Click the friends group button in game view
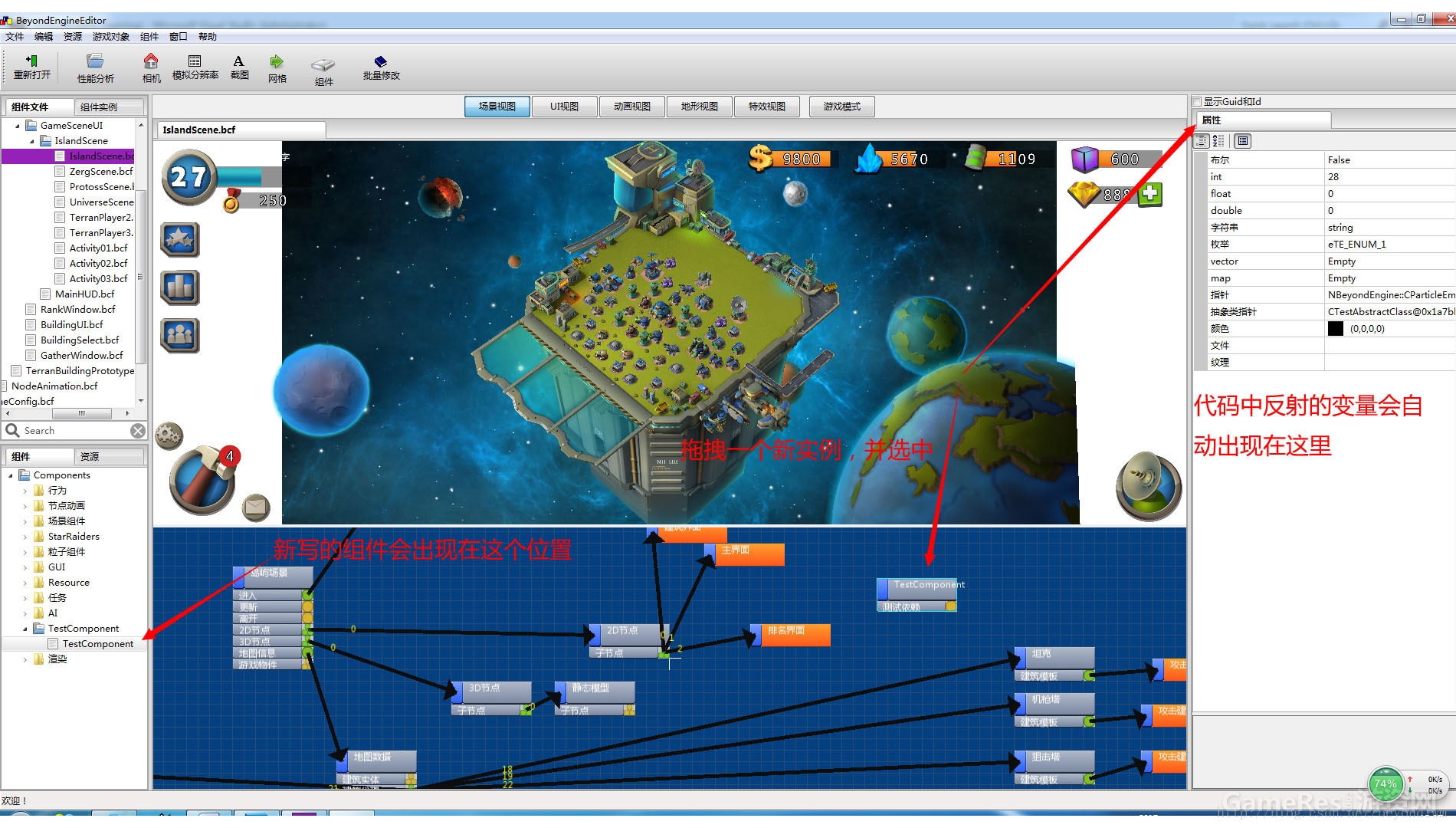This screenshot has width=1456, height=828. coord(180,335)
